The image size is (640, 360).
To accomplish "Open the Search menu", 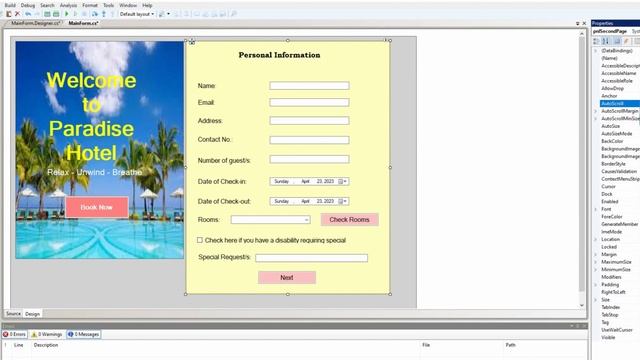I will click(47, 5).
